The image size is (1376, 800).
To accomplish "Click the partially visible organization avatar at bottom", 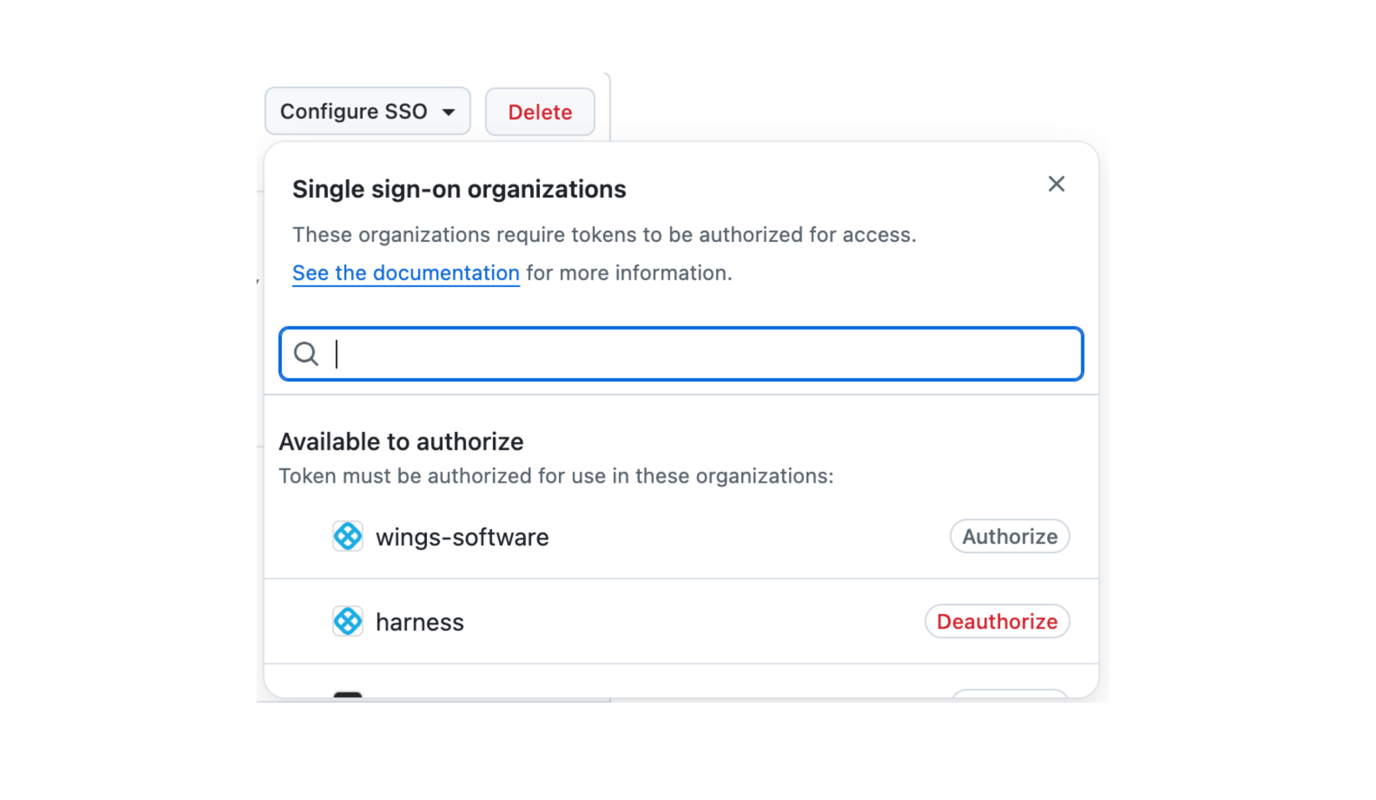I will [x=347, y=694].
